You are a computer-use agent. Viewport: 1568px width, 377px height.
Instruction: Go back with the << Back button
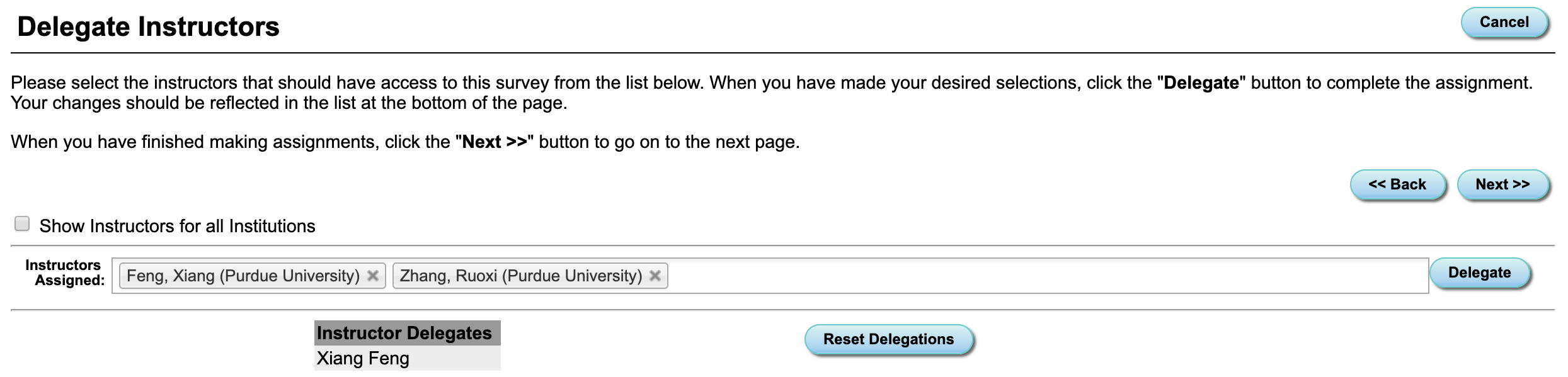pos(1397,184)
